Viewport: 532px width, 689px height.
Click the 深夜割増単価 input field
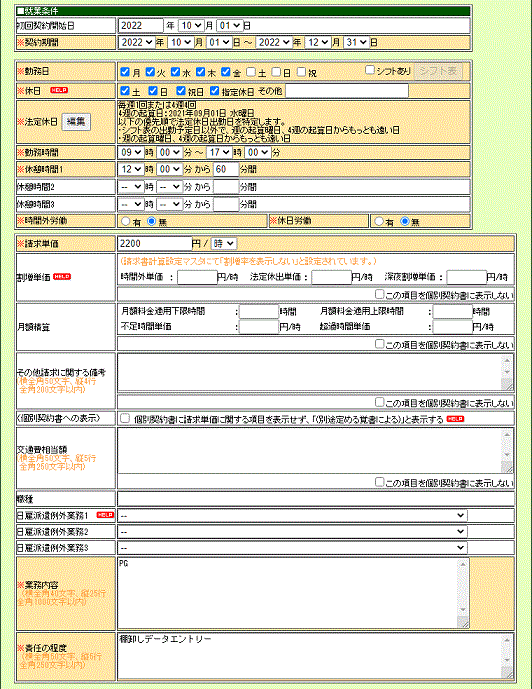coord(467,277)
